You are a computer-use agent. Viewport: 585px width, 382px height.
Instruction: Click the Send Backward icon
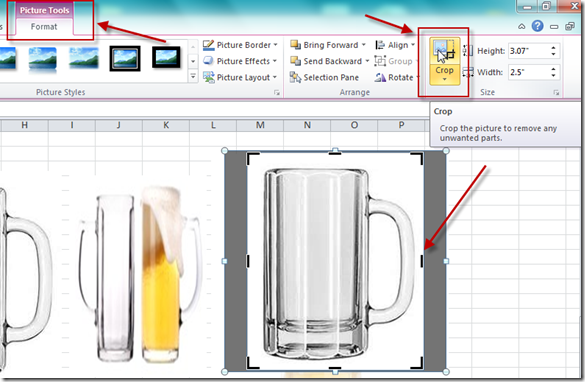pyautogui.click(x=295, y=61)
